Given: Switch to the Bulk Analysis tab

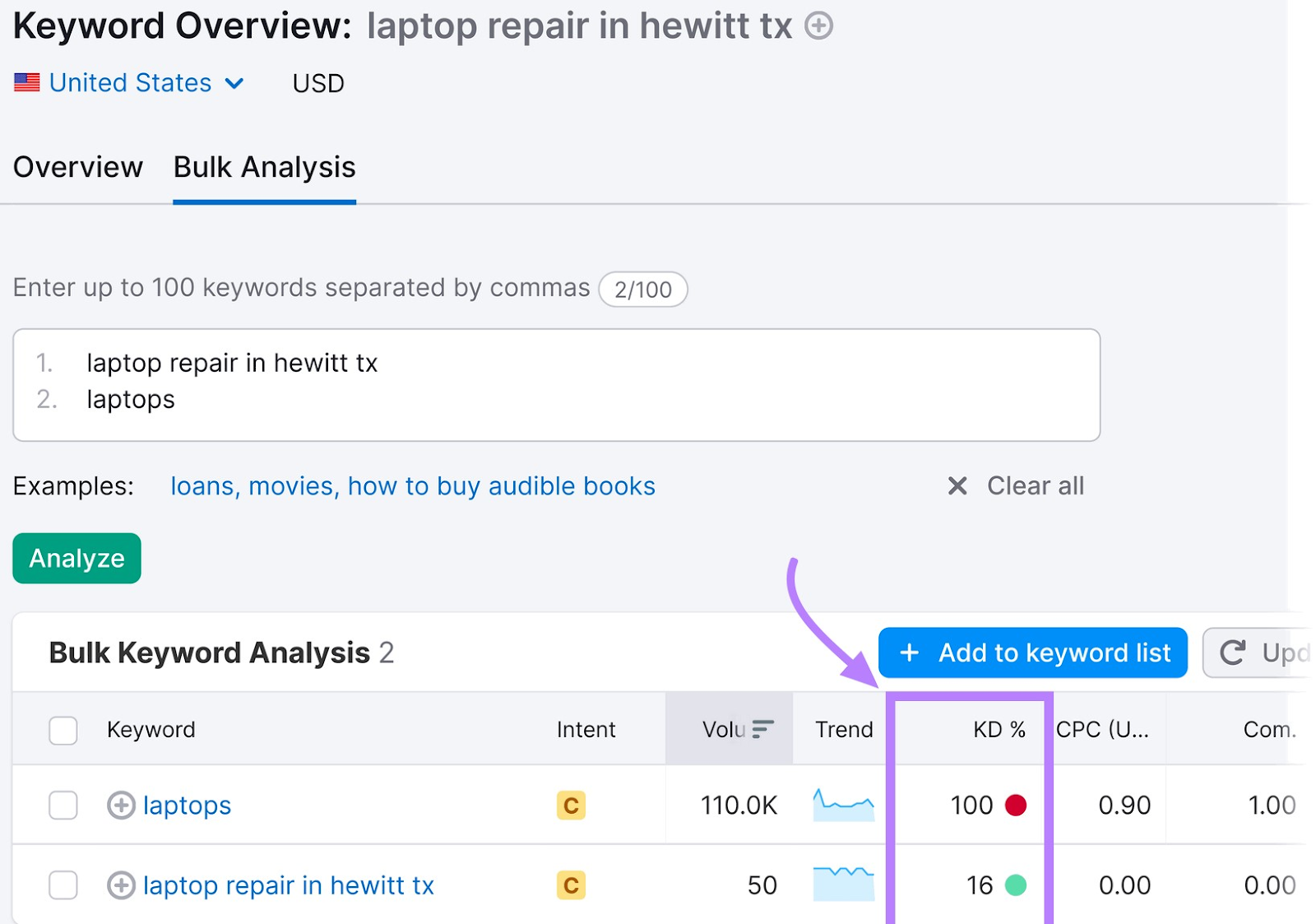Looking at the screenshot, I should coord(263,167).
